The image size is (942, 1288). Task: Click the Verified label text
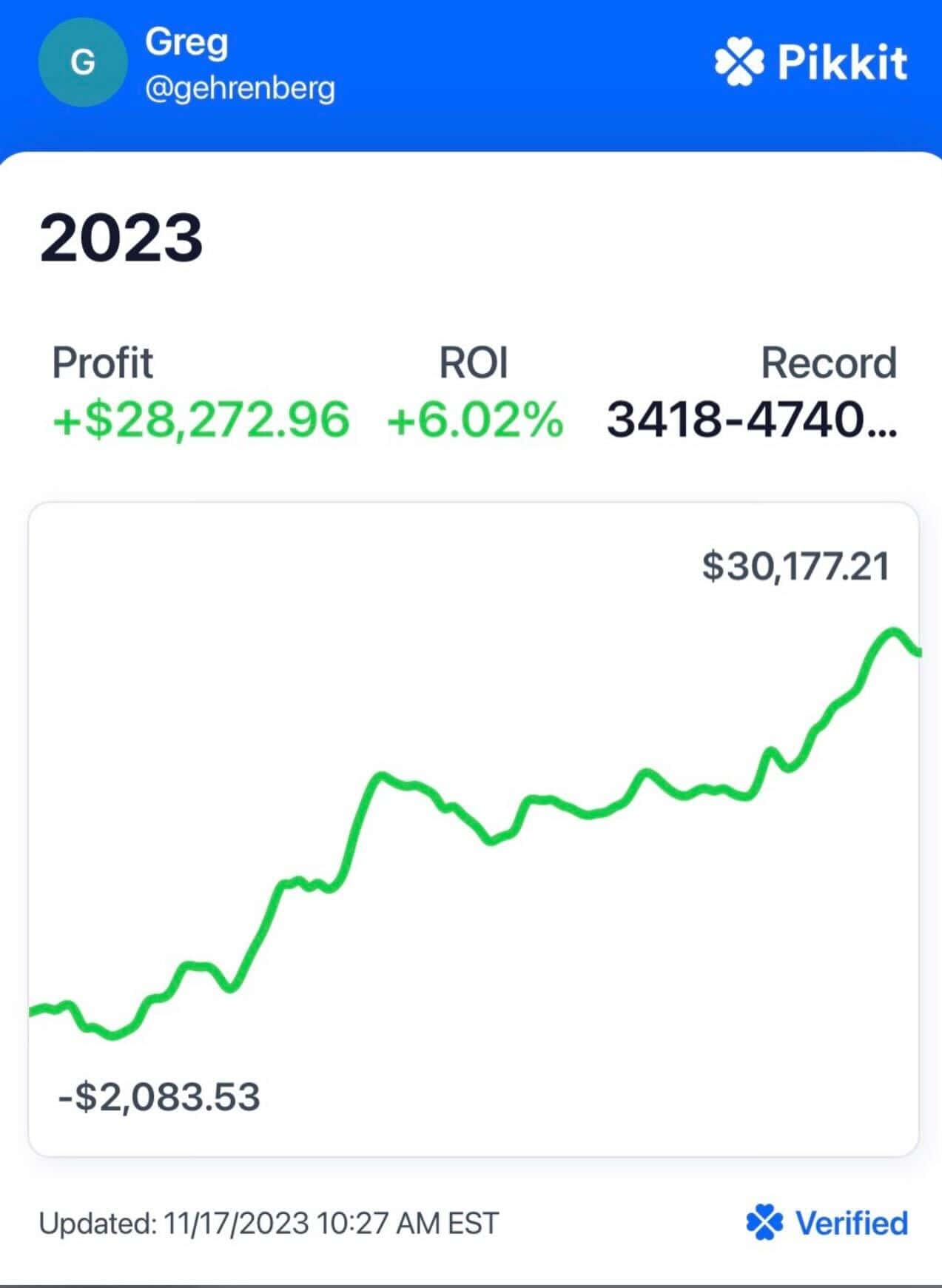pos(851,1223)
